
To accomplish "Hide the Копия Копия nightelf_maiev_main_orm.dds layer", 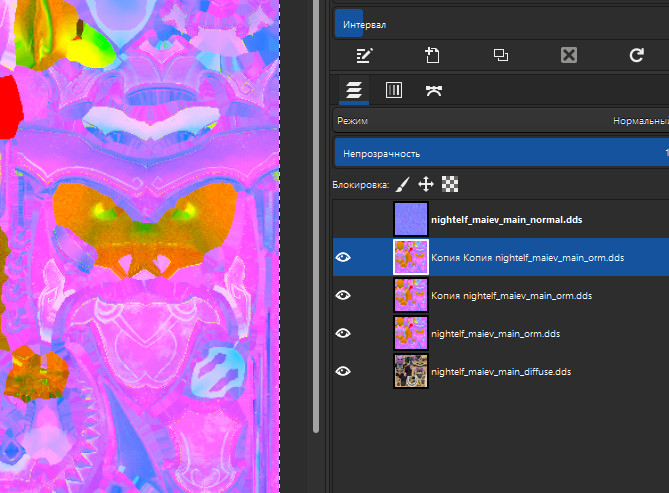I will point(343,257).
